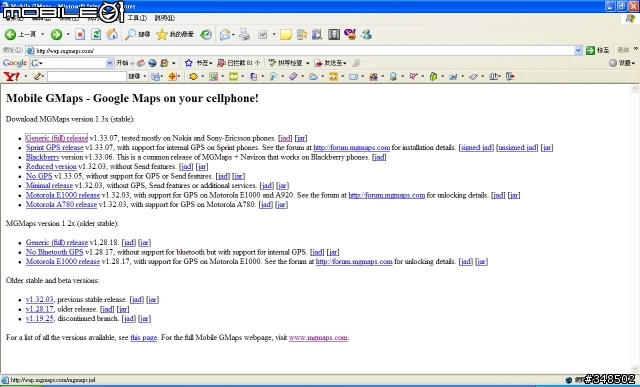Click the v1.32.03 previous stable release link
640x387 pixels.
click(x=40, y=300)
